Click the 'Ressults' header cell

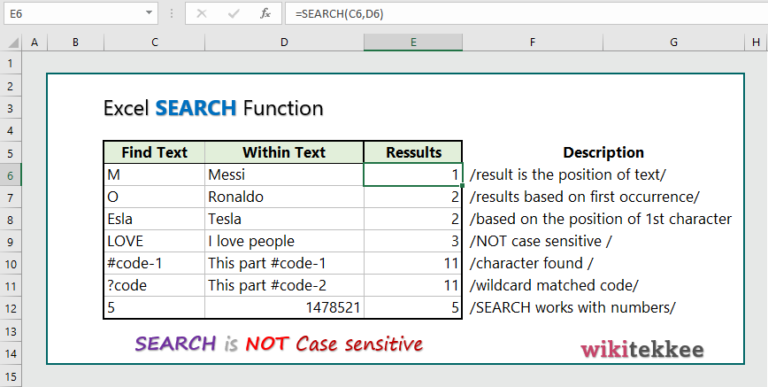click(x=413, y=152)
